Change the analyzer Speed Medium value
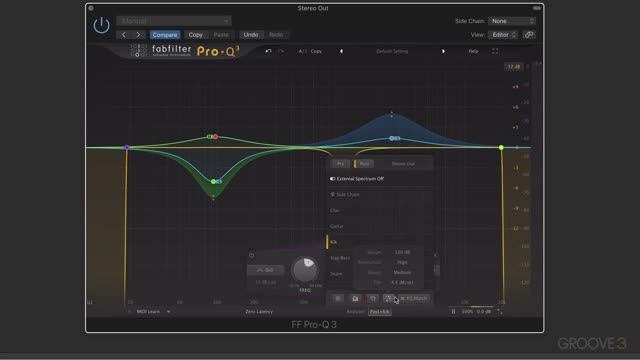This screenshot has height=360, width=640. [402, 272]
